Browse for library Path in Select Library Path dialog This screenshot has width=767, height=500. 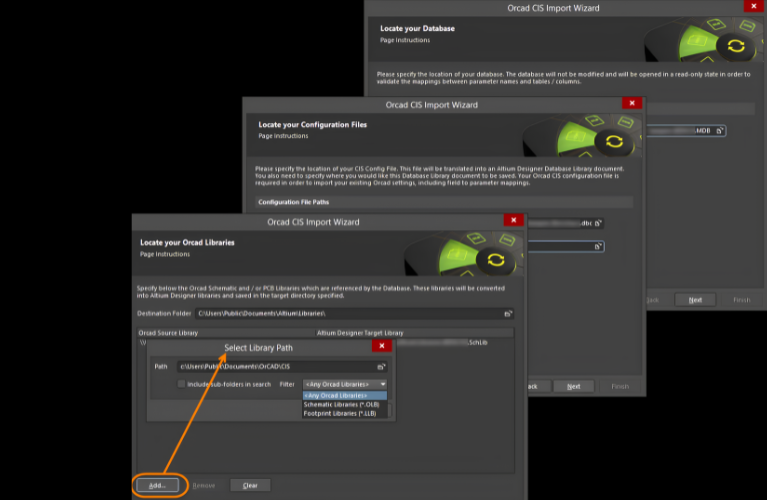(381, 366)
